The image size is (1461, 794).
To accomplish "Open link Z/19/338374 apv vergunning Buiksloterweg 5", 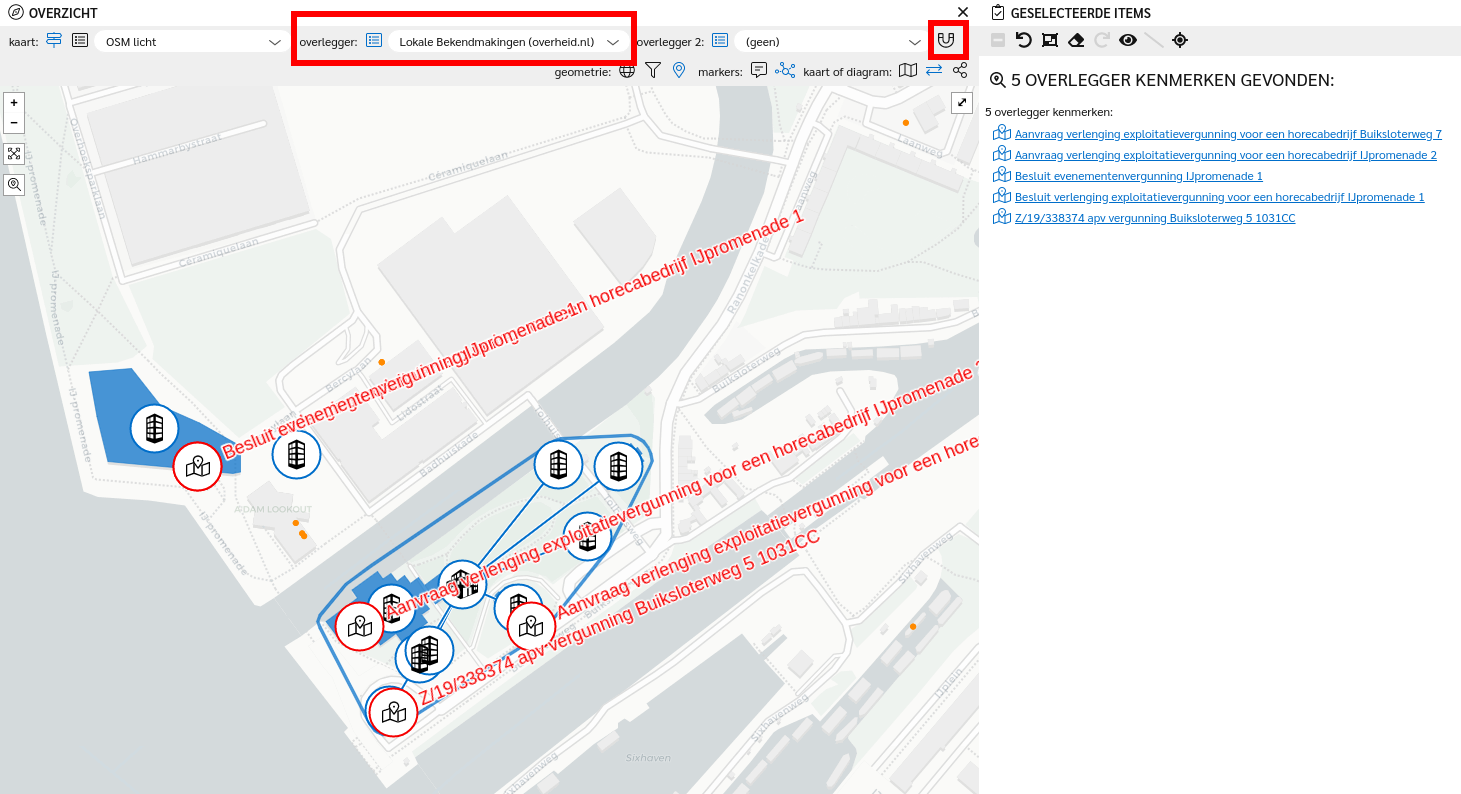I will (1154, 218).
